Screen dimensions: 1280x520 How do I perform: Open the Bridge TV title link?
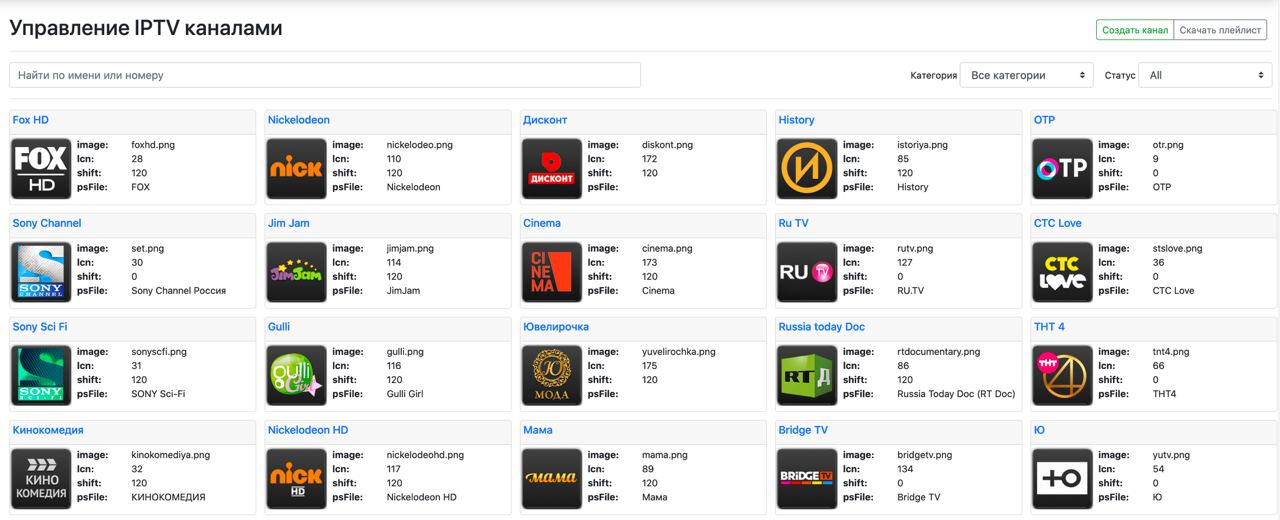click(x=803, y=430)
